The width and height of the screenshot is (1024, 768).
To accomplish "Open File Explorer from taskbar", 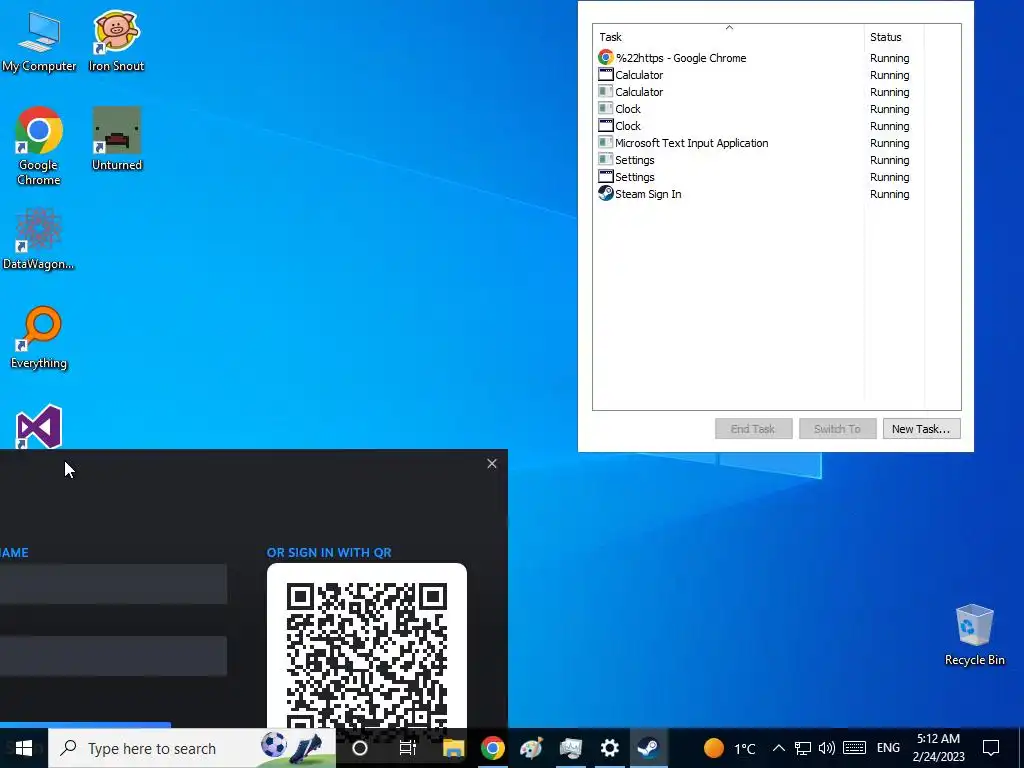I will click(x=453, y=748).
